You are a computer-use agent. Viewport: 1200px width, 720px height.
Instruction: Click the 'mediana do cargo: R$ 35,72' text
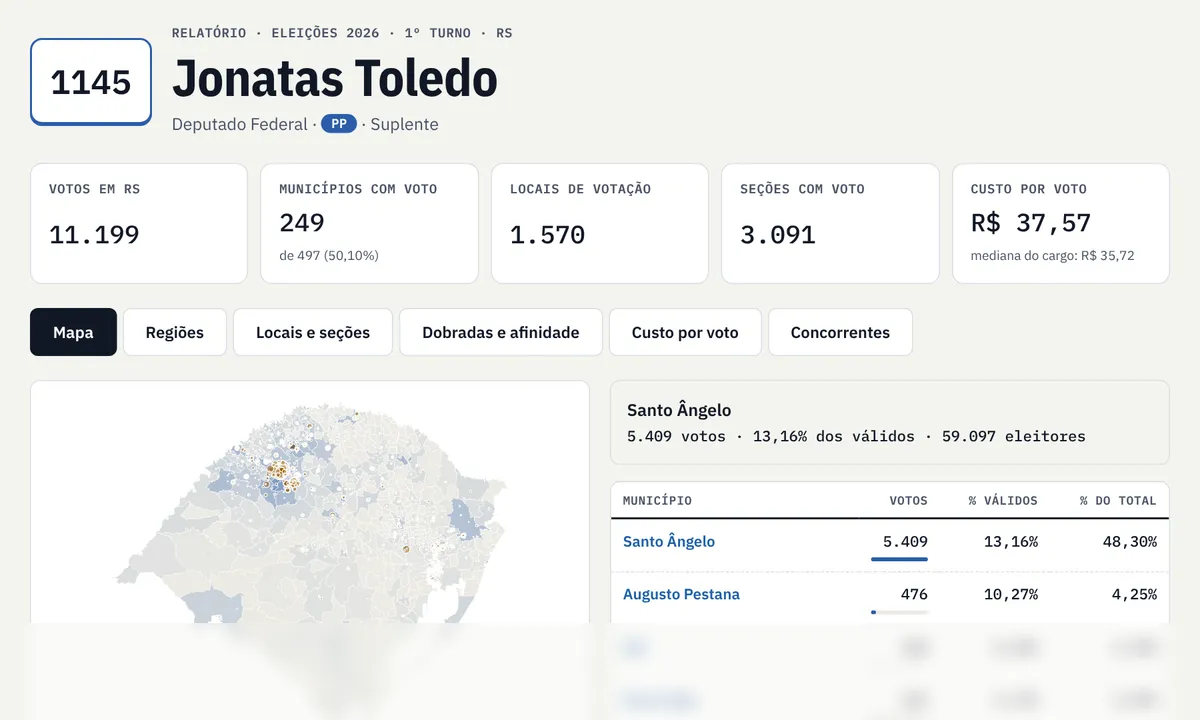[x=1053, y=255]
